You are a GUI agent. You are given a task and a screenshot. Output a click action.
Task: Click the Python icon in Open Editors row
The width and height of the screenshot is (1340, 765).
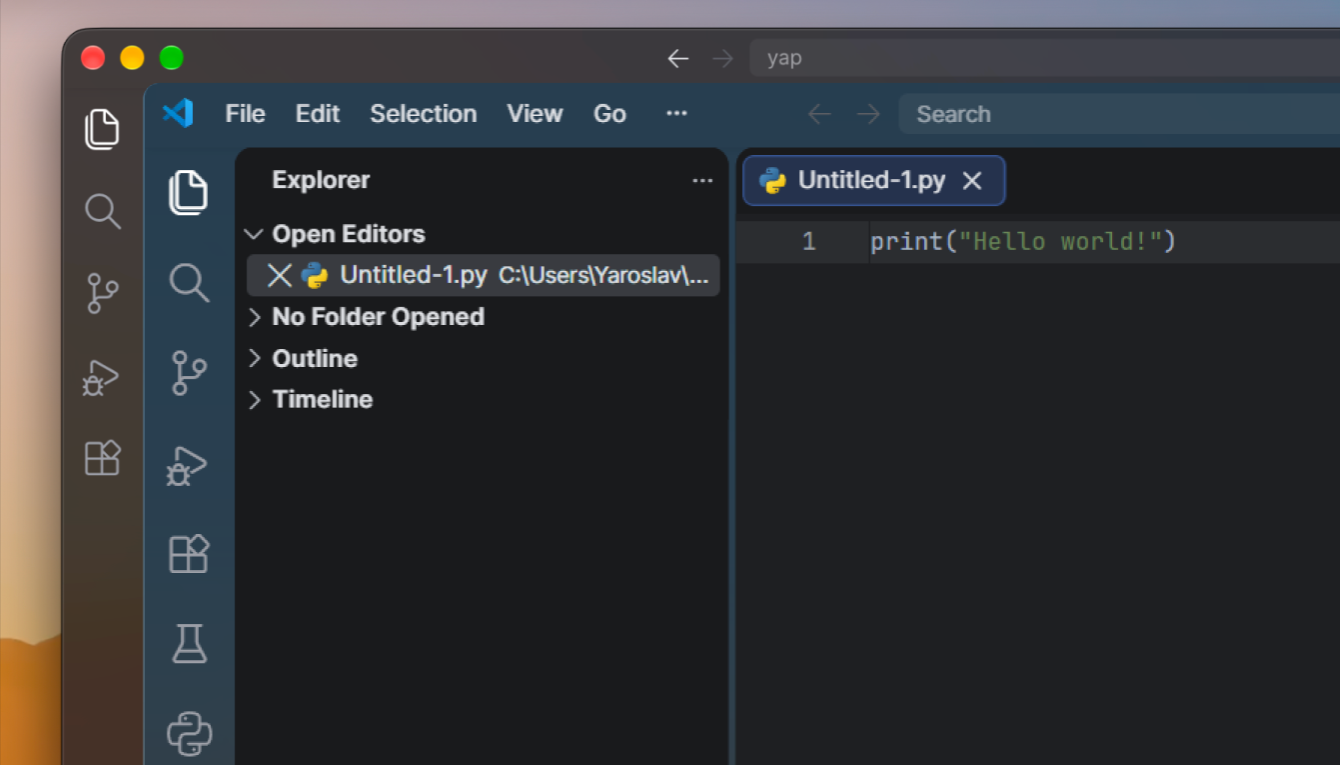coord(315,275)
